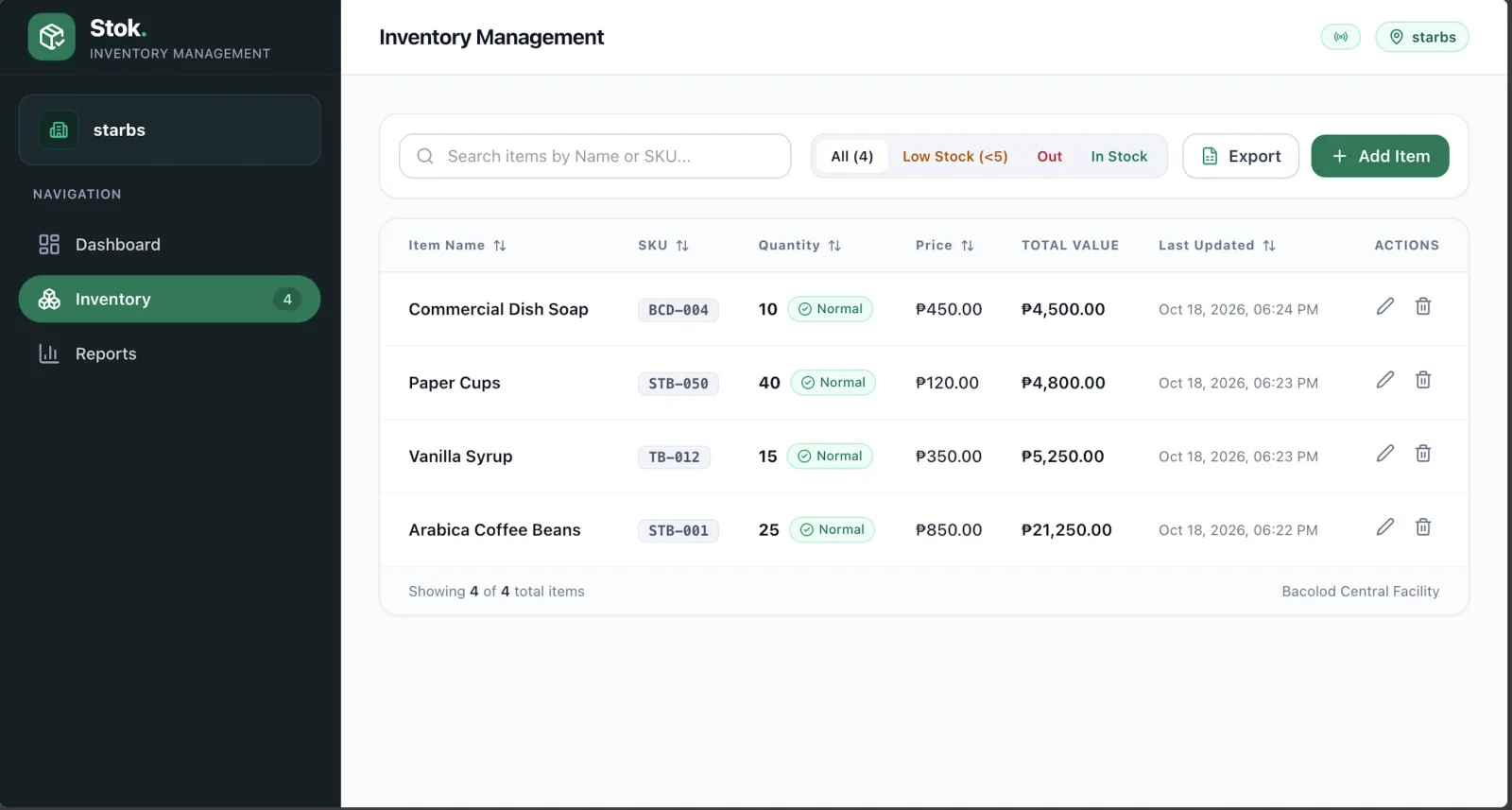Viewport: 1512px width, 810px height.
Task: Delete the Commercial Dish Soap item
Action: (x=1423, y=306)
